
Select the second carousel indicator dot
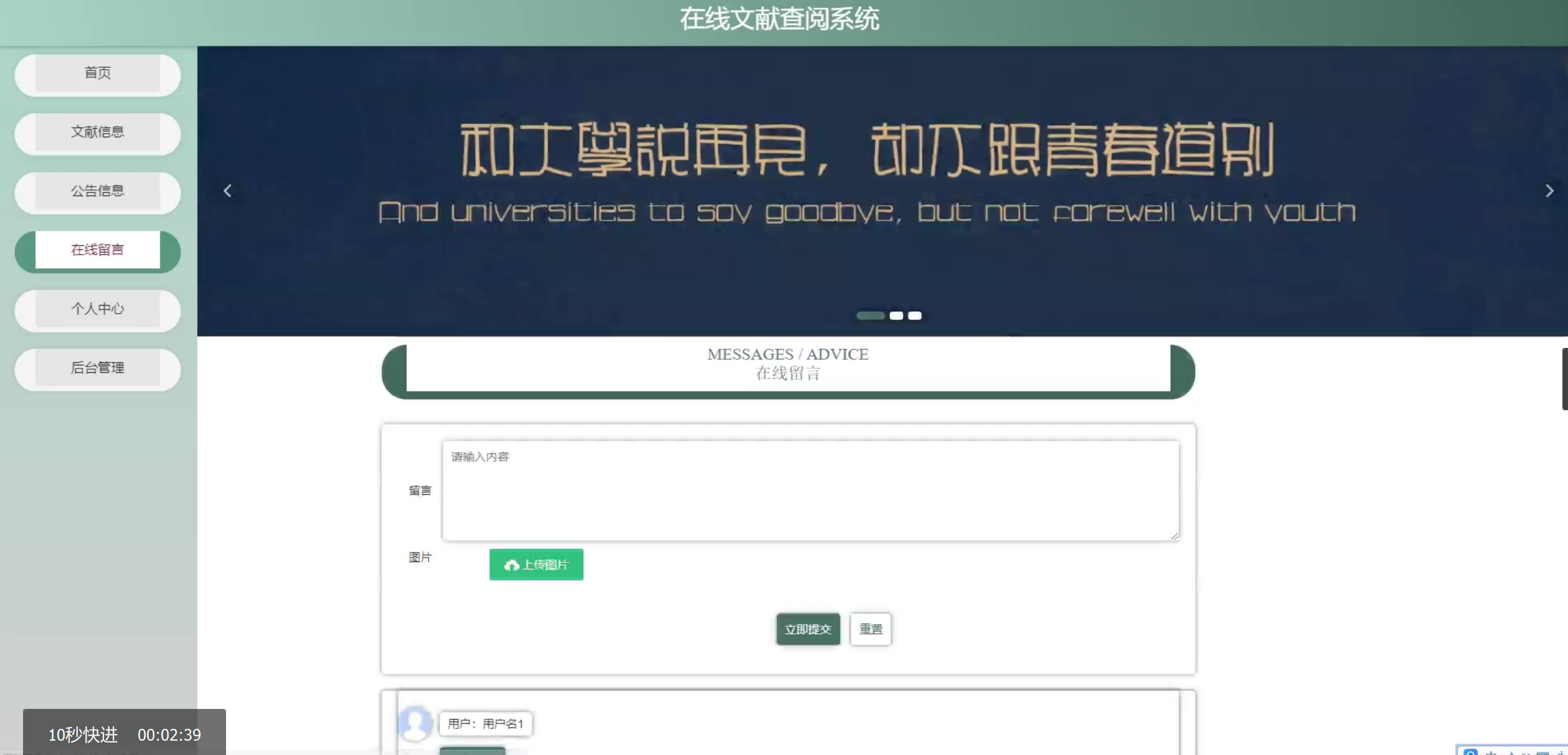point(896,316)
